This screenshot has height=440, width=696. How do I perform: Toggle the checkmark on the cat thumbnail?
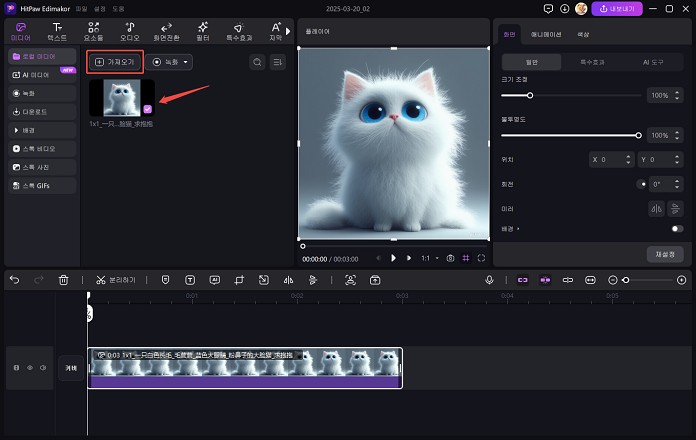click(x=148, y=109)
